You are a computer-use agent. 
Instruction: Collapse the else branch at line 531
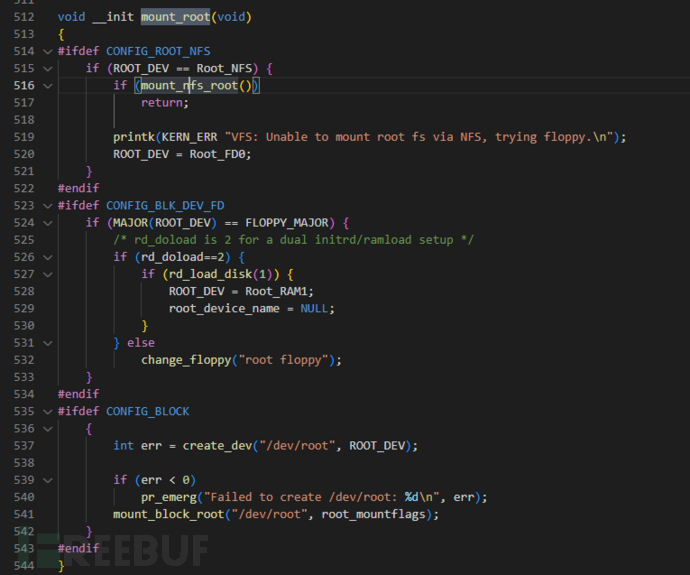click(46, 343)
